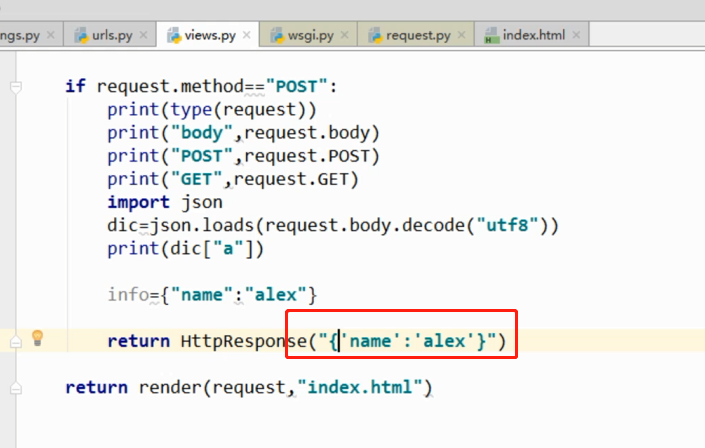705x448 pixels.
Task: Click the Python file icon on request.py tab
Action: pyautogui.click(x=375, y=35)
